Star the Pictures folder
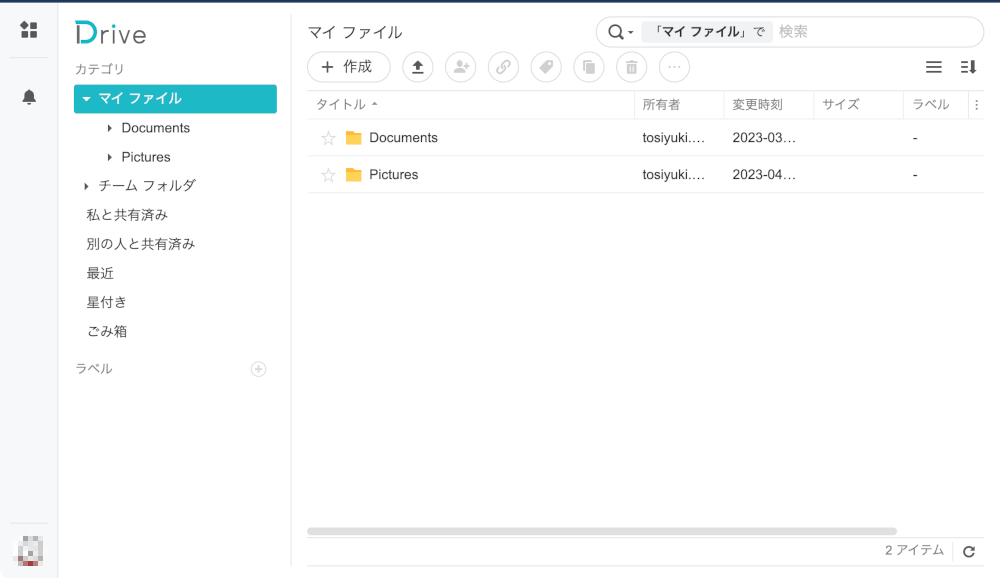Screen dimensions: 1000x578 (328, 175)
